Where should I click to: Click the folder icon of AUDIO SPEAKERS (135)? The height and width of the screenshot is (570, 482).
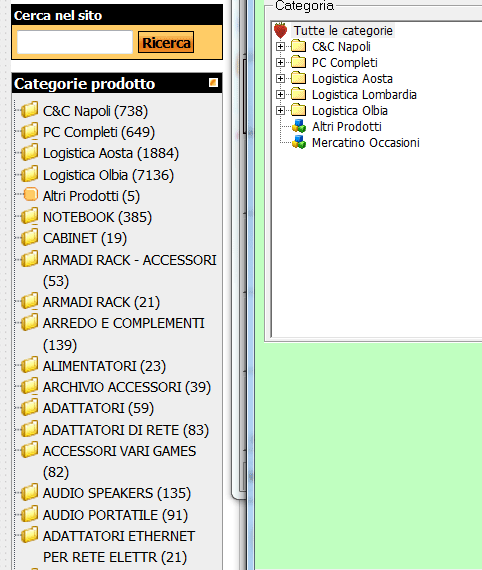29,493
